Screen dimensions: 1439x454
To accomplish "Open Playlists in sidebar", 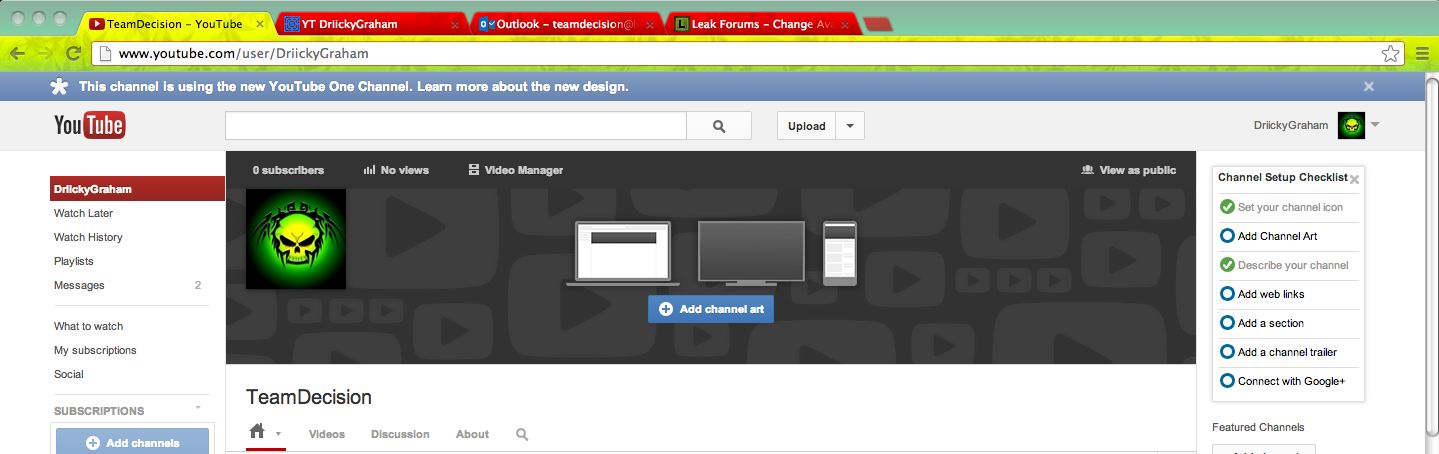I will [x=74, y=261].
